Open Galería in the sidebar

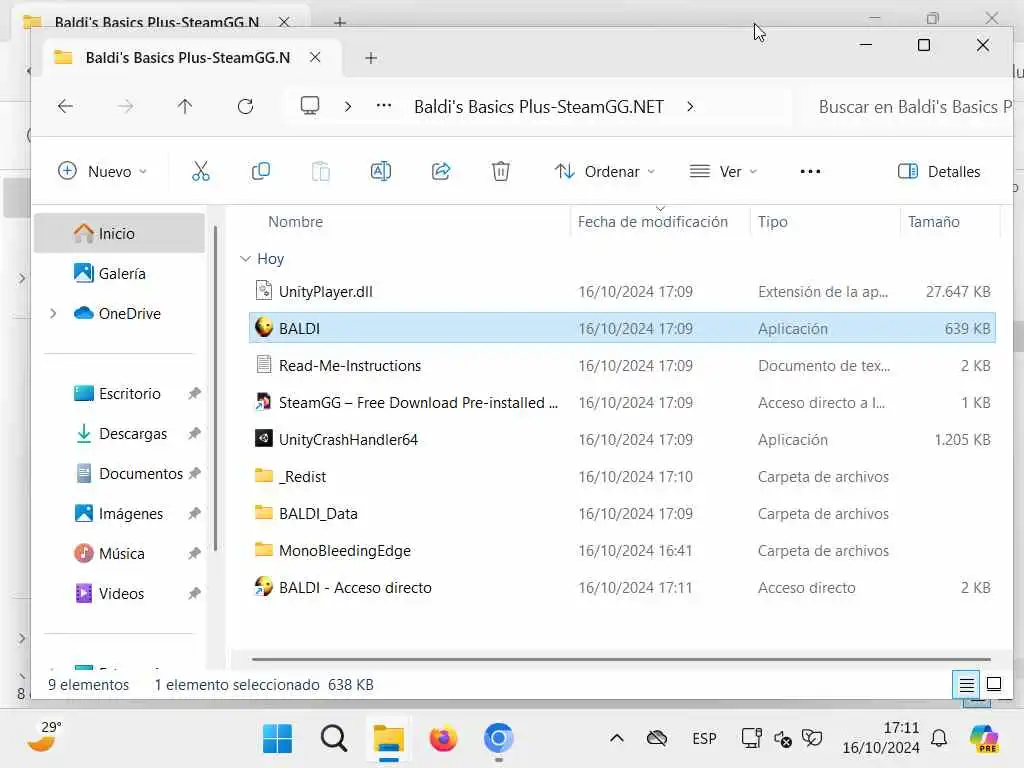point(120,273)
